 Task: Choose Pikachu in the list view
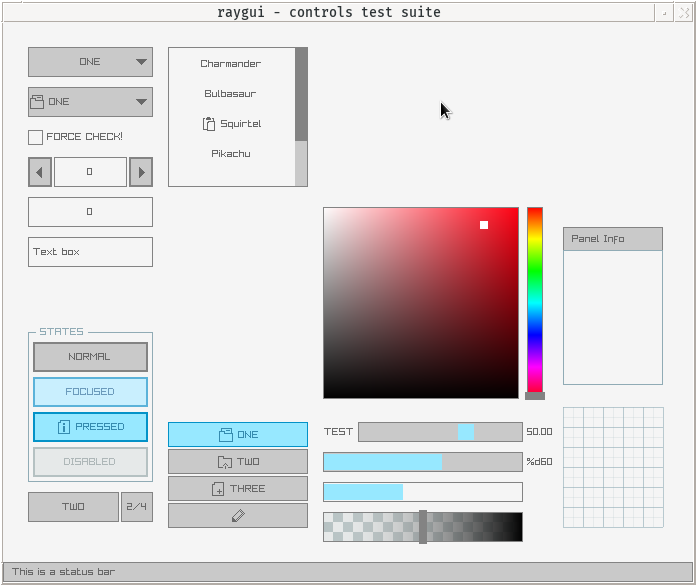231,154
